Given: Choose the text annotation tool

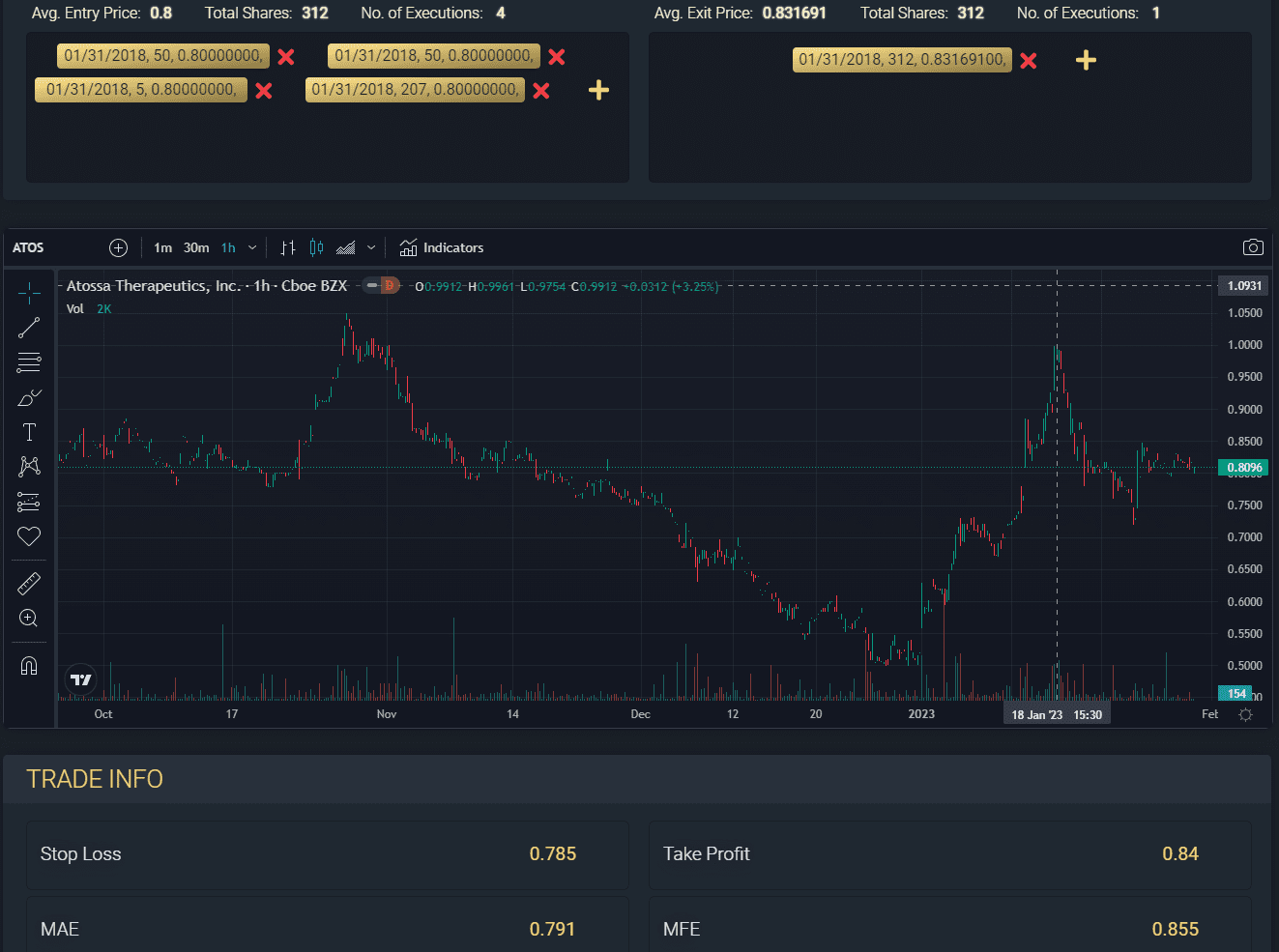Looking at the screenshot, I should pos(29,432).
